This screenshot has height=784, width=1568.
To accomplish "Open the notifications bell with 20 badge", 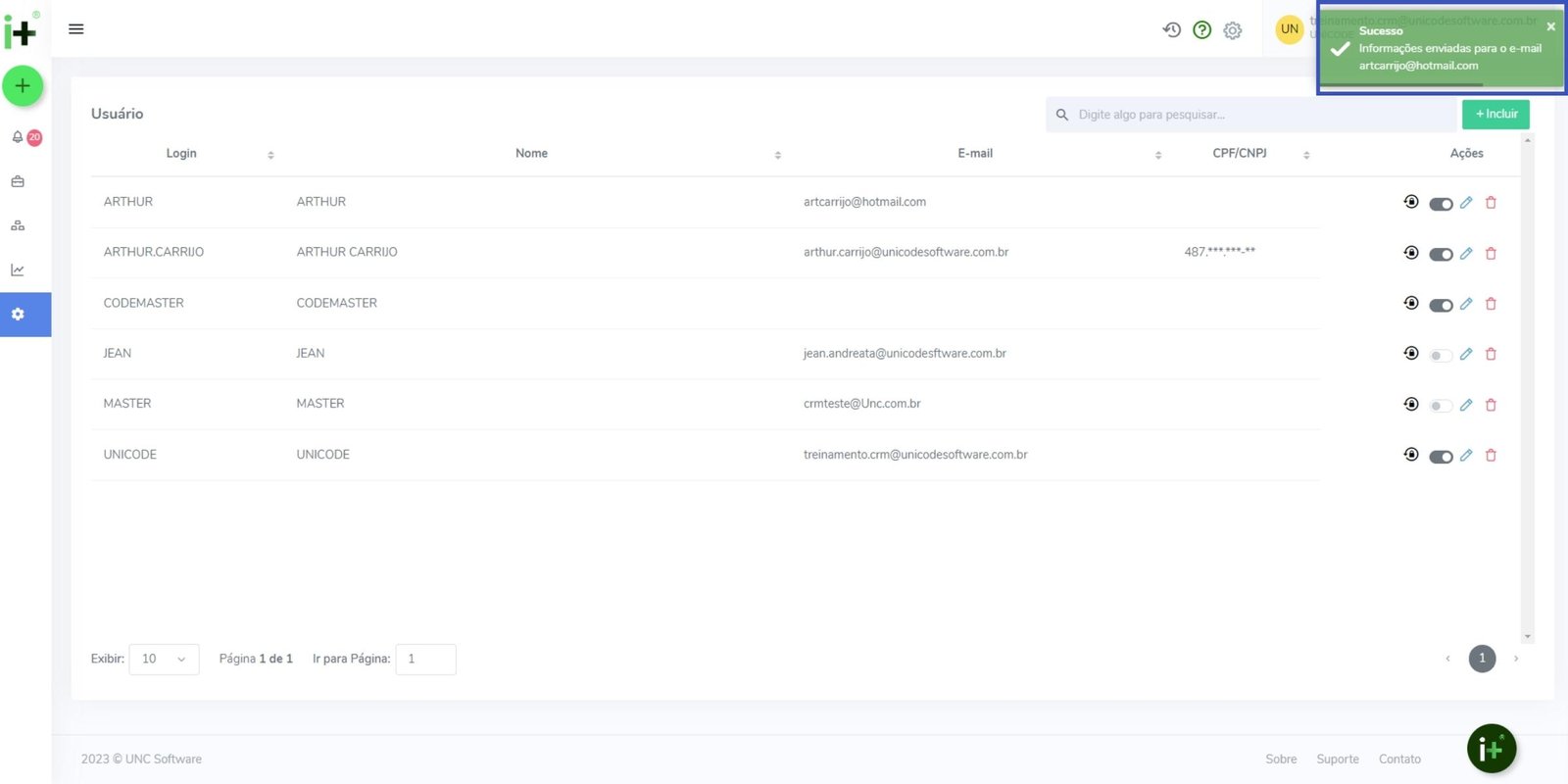I will pos(18,137).
